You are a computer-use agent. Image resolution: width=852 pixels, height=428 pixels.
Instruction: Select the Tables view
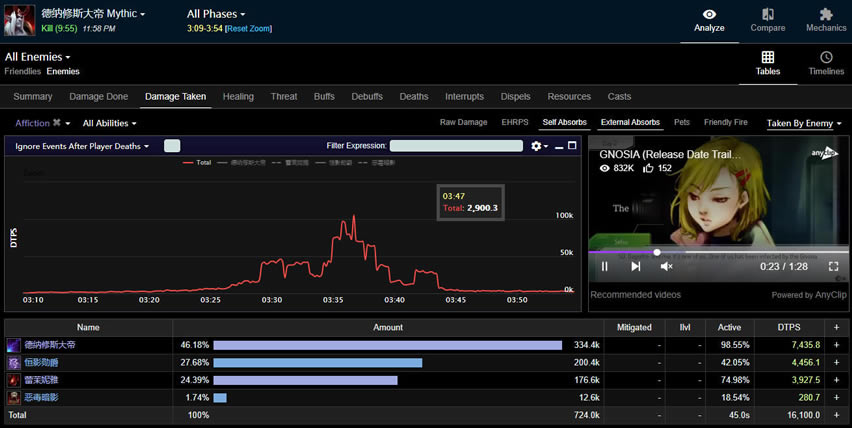pyautogui.click(x=767, y=64)
